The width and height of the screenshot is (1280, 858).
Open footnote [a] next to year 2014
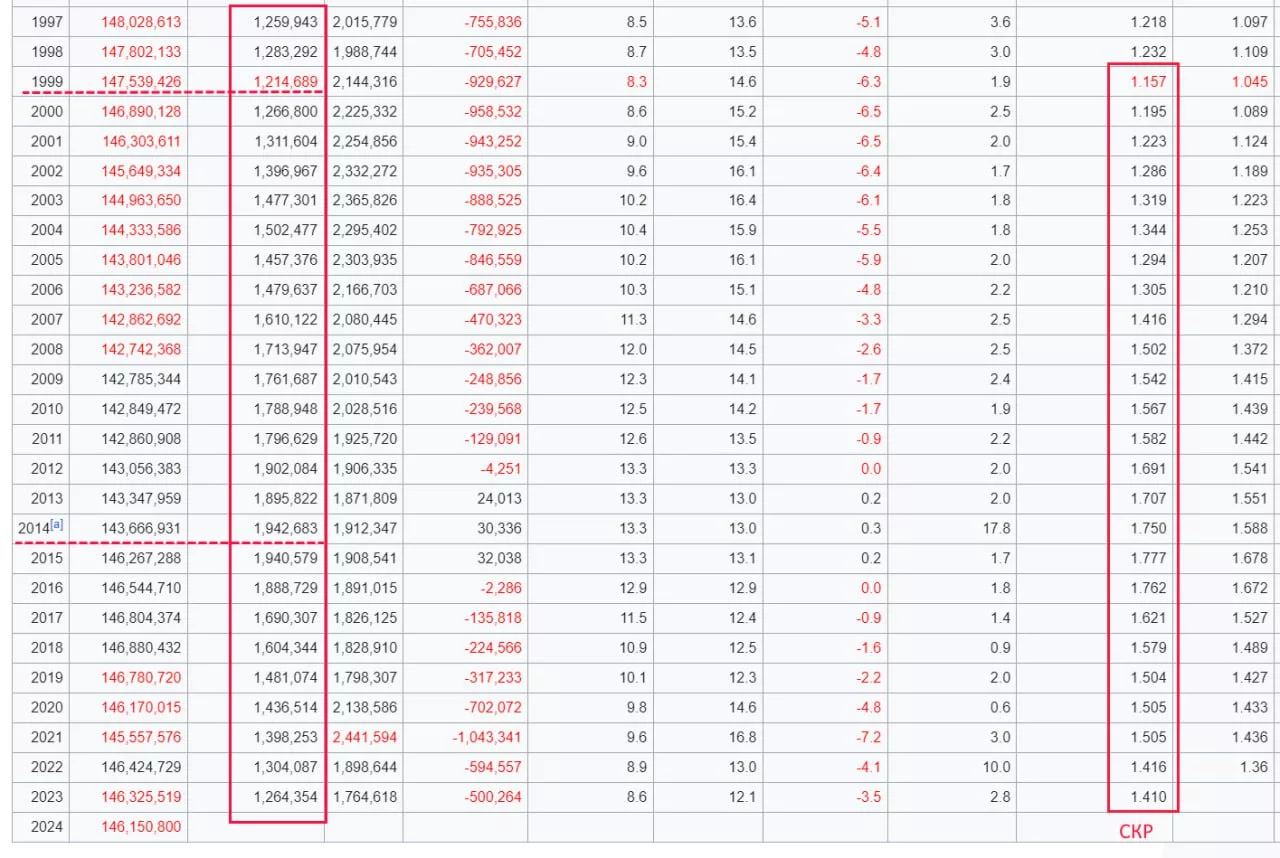tap(57, 525)
